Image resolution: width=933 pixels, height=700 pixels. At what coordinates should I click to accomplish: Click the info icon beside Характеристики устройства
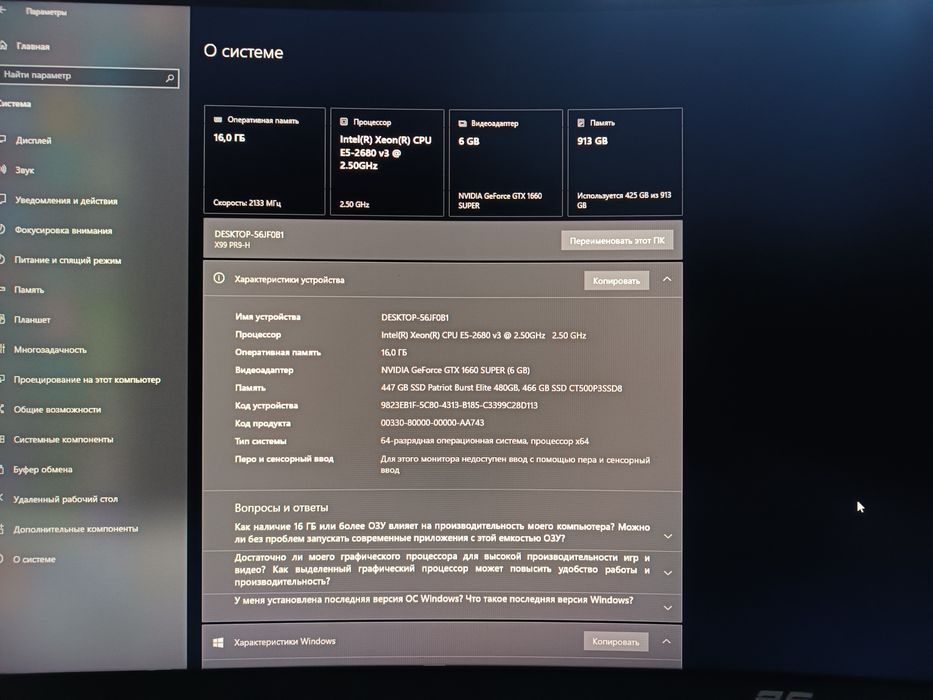tap(219, 278)
